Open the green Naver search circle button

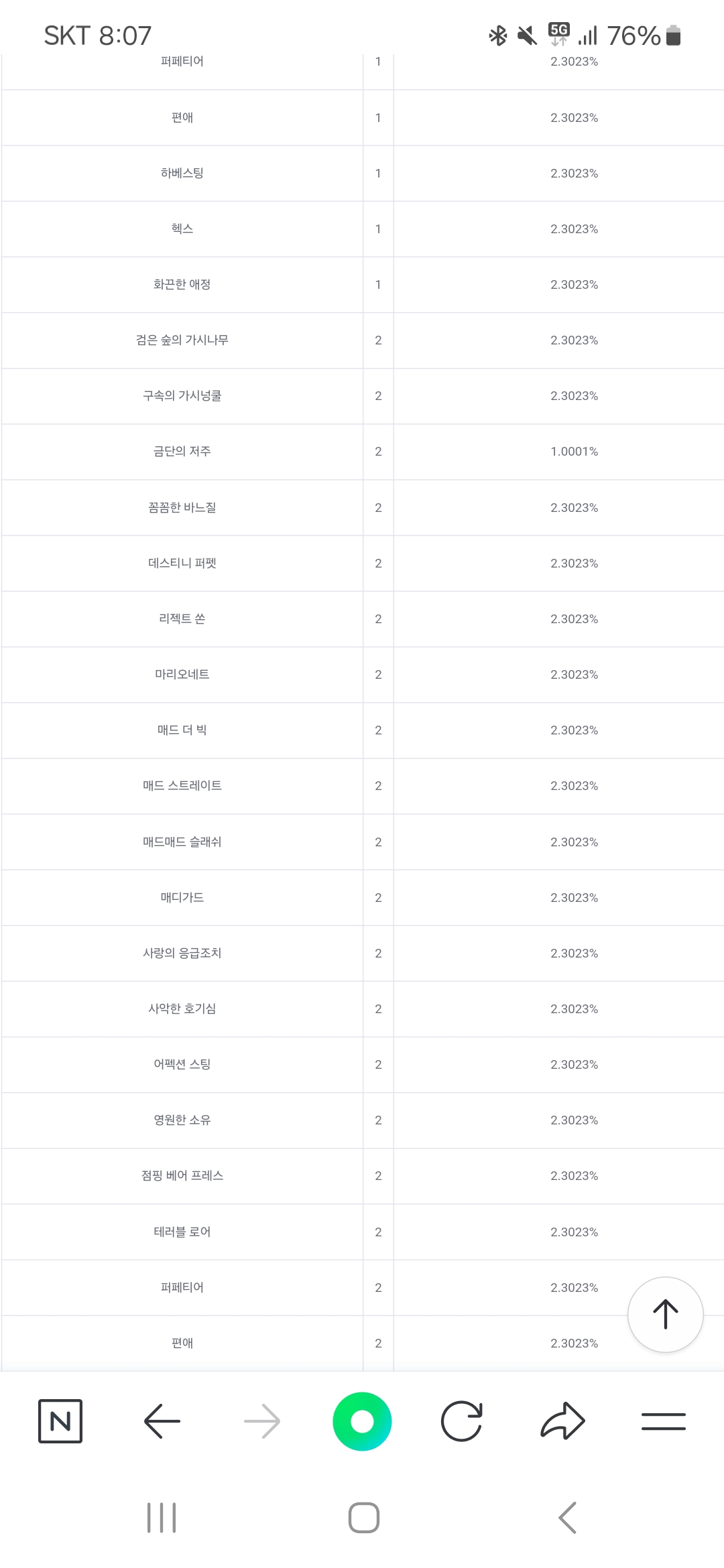(x=362, y=1421)
